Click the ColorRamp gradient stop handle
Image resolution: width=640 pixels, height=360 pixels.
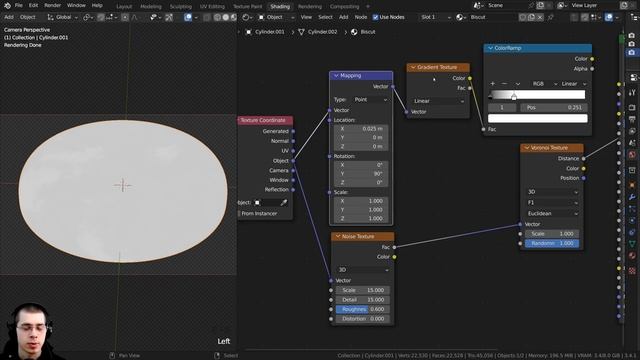point(514,96)
